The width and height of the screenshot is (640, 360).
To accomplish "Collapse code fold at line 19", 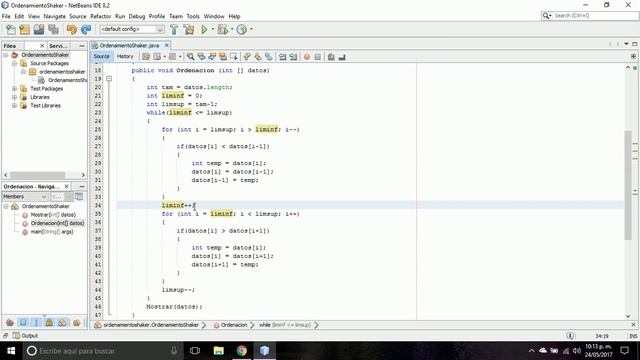I will pyautogui.click(x=109, y=79).
